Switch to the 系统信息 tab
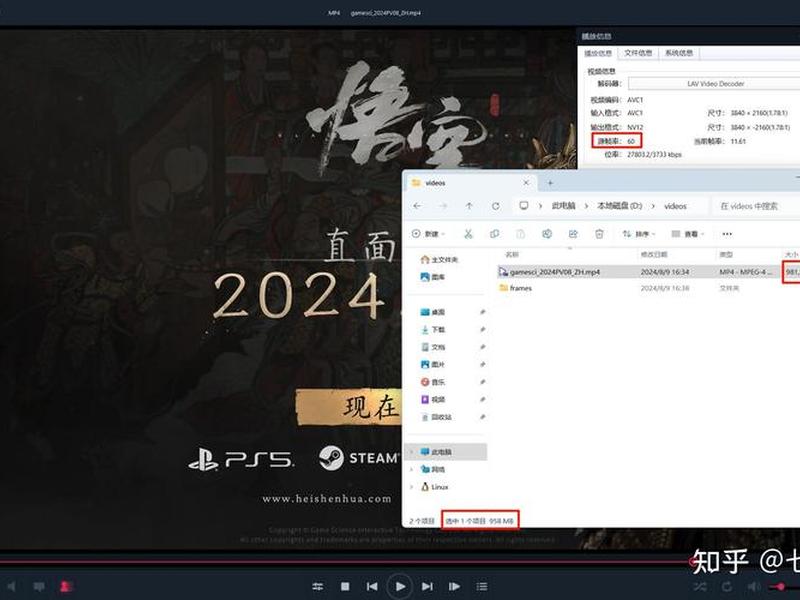This screenshot has width=800, height=600. pyautogui.click(x=679, y=53)
